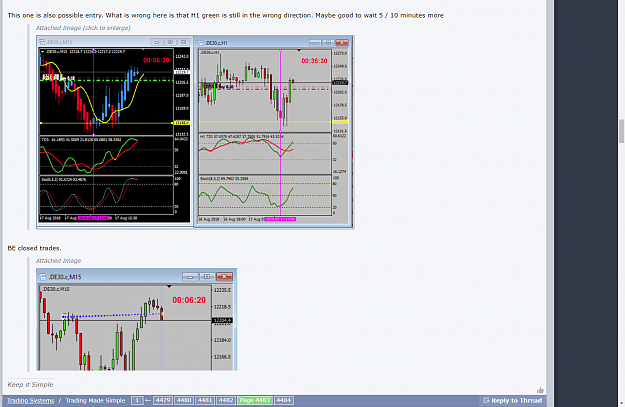
Task: Click the current Page 4483 indicator
Action: click(255, 401)
